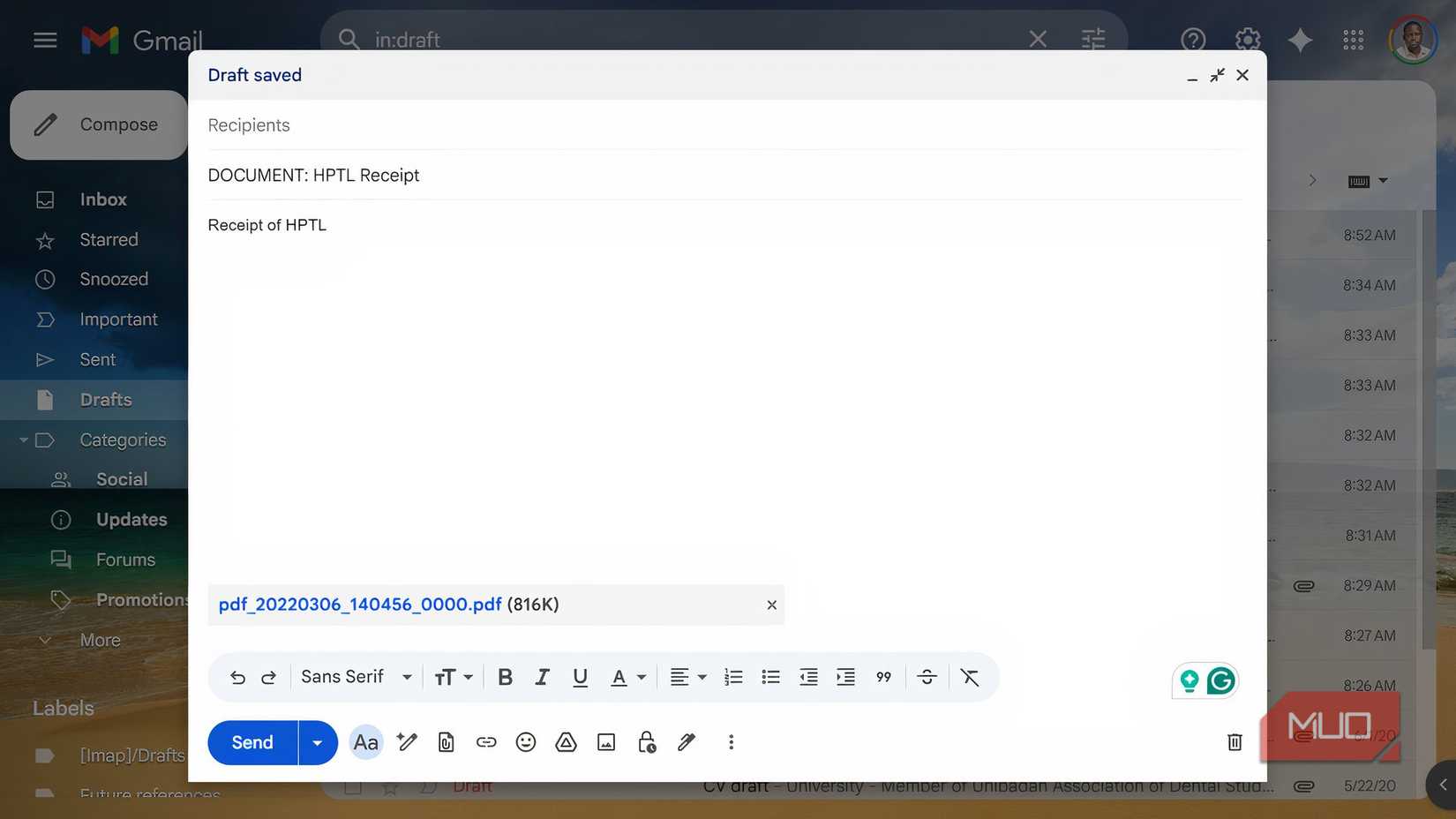Toggle bold formatting
Viewport: 1456px width, 819px height.
tap(505, 677)
